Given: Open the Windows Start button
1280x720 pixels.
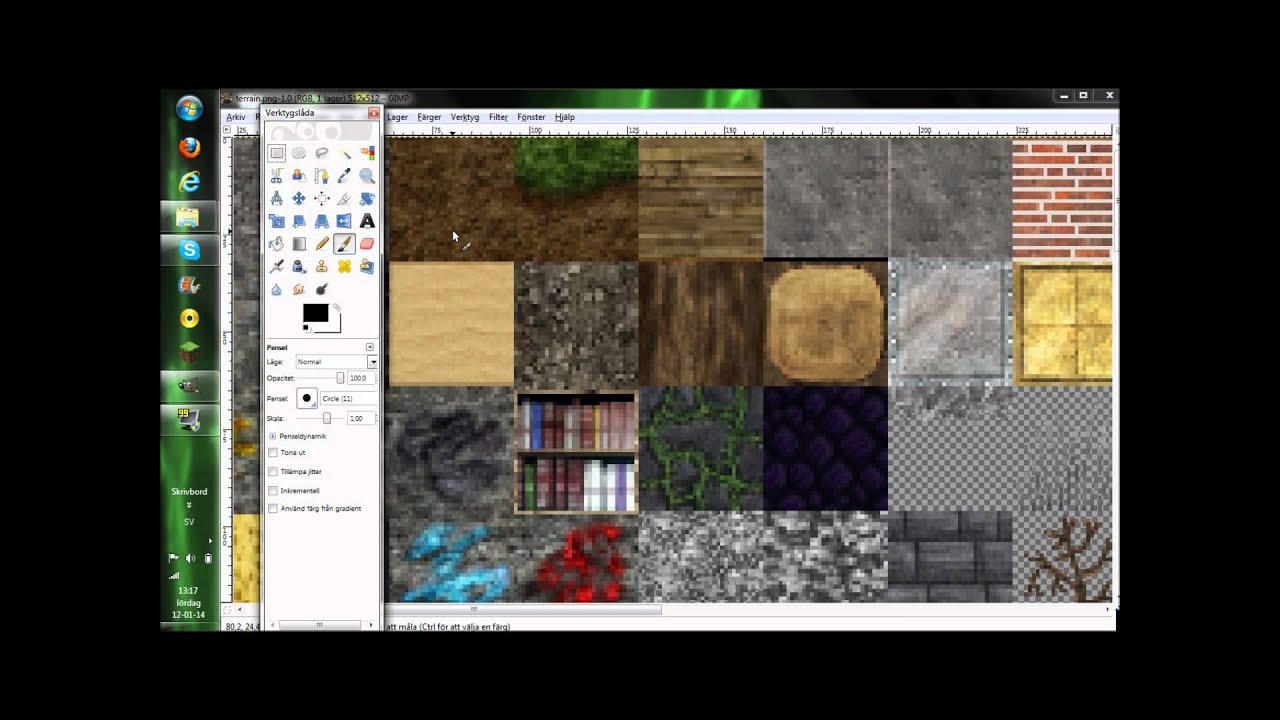Looking at the screenshot, I should coord(189,108).
